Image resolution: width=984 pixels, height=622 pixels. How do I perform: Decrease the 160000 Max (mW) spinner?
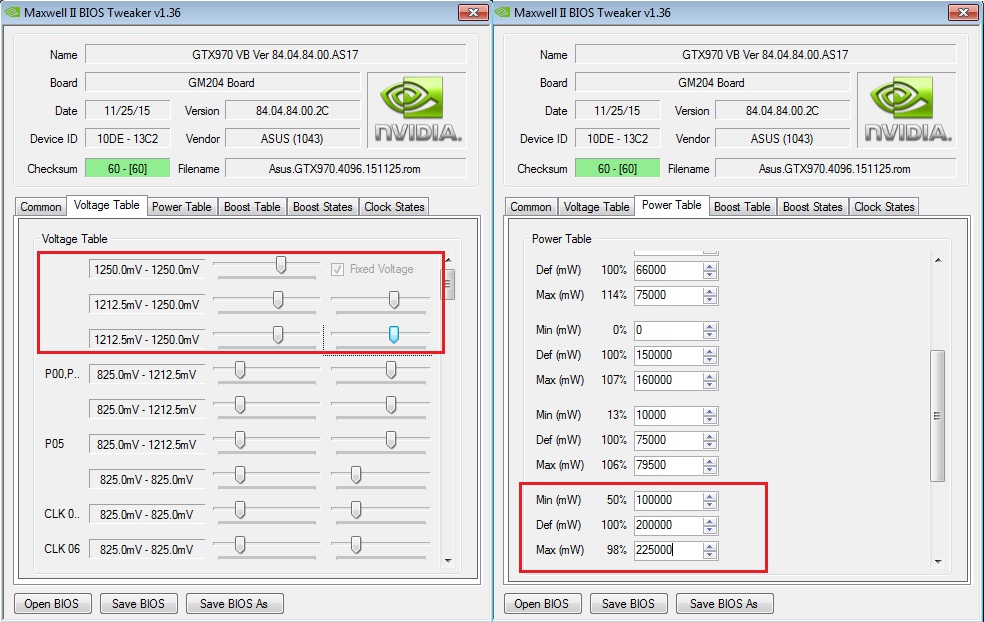pos(710,384)
